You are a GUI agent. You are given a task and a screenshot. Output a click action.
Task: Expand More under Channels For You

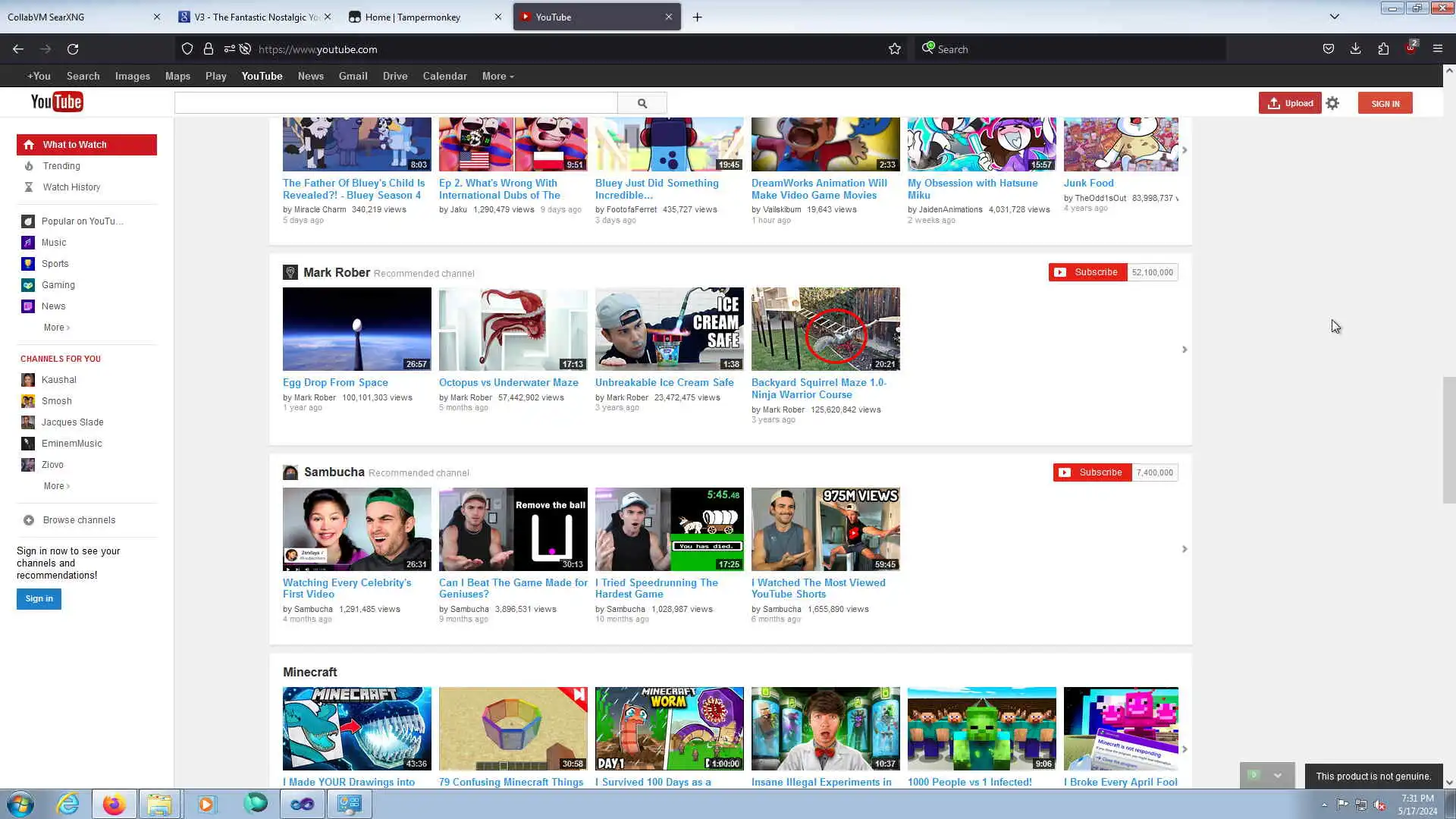click(x=56, y=486)
